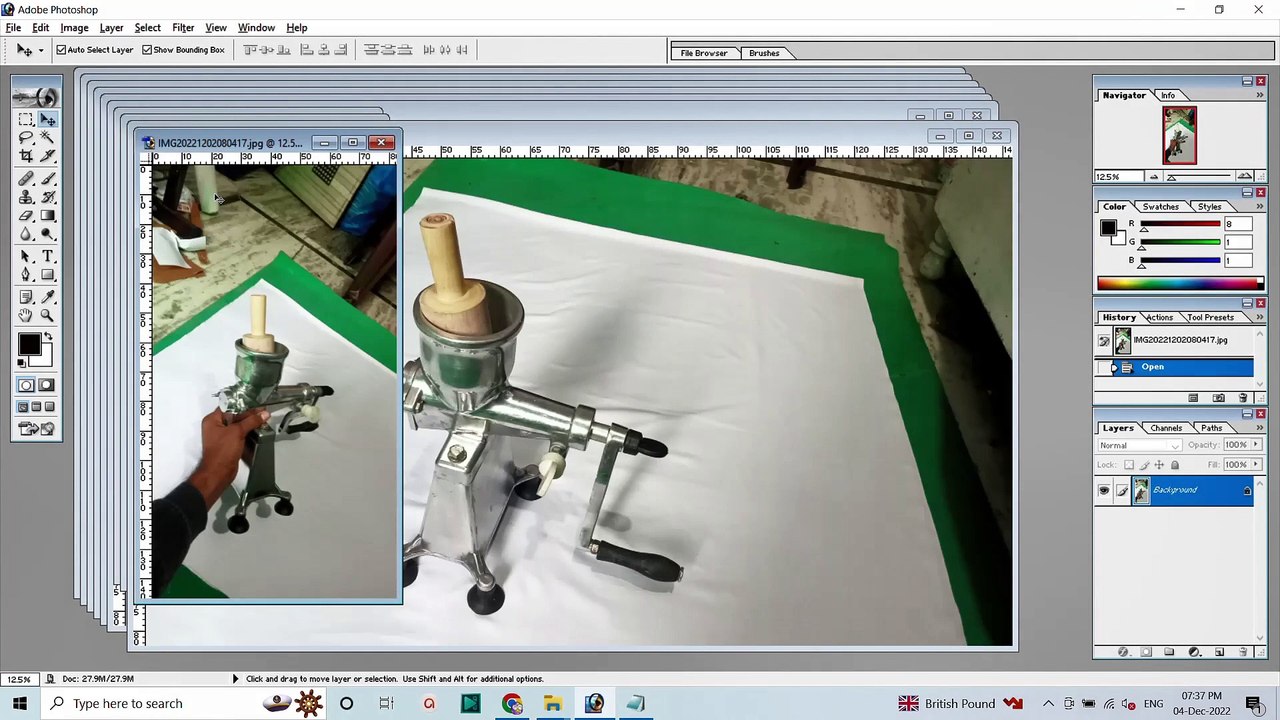
Task: Select the Move tool in the toolbox
Action: click(47, 119)
